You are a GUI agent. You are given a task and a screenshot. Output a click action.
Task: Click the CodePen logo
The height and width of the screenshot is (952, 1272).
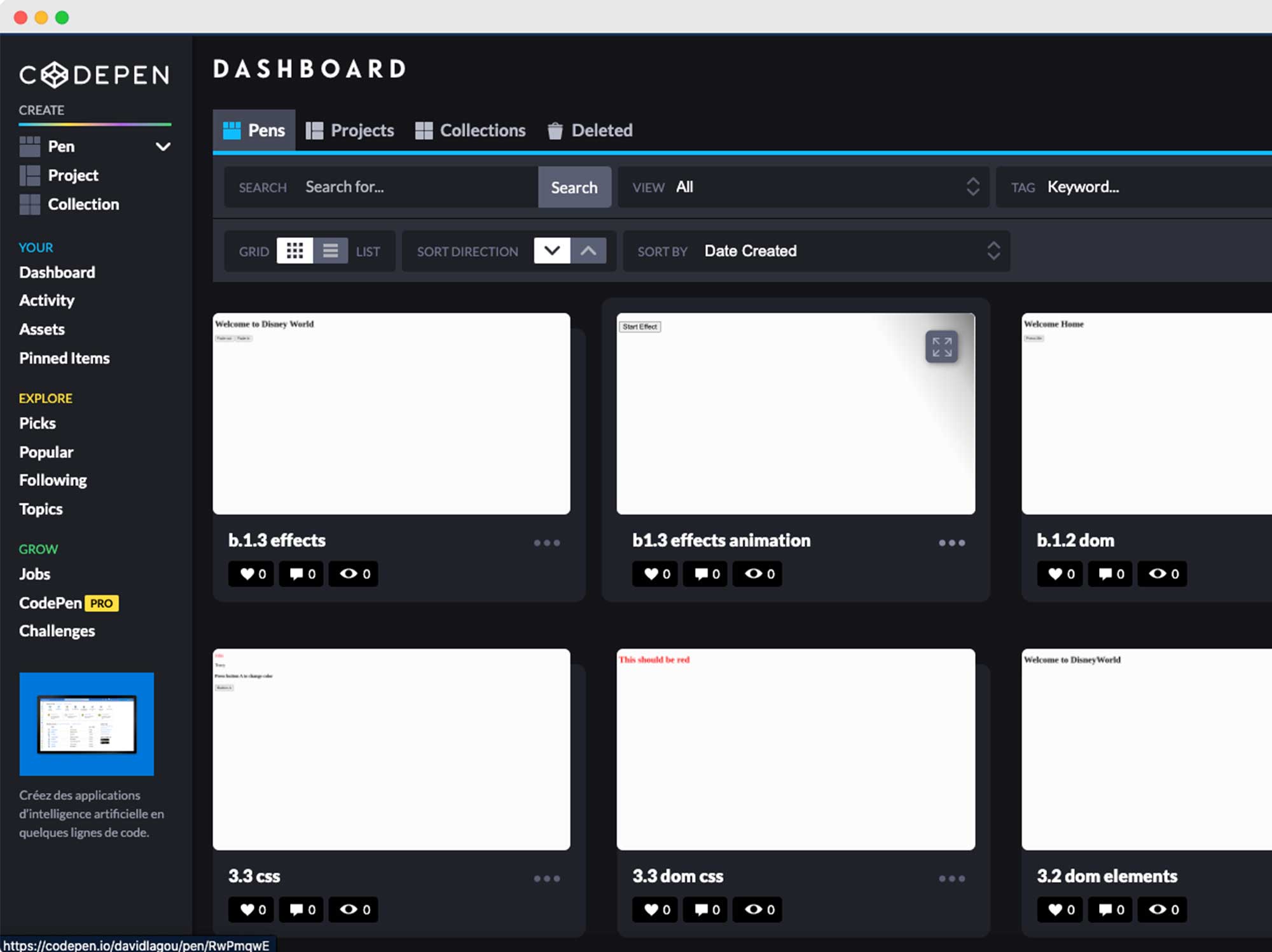coord(94,75)
